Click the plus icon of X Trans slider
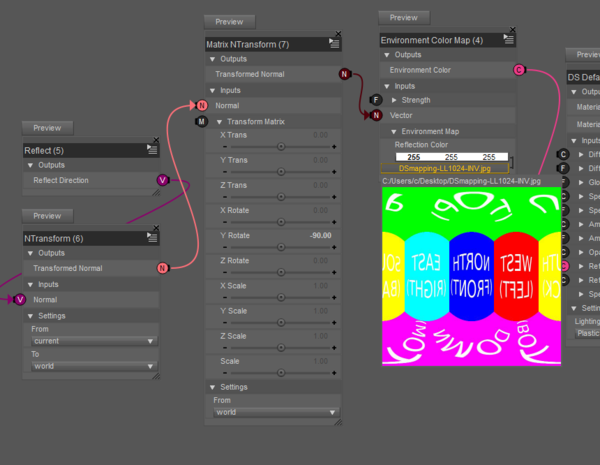Screen dimensions: 600x465 pos(334,147)
